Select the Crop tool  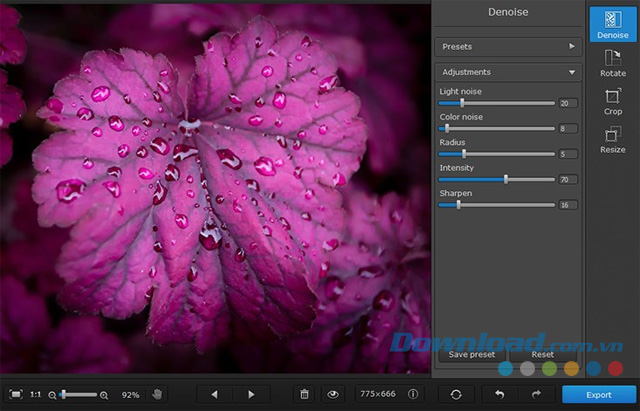[613, 100]
